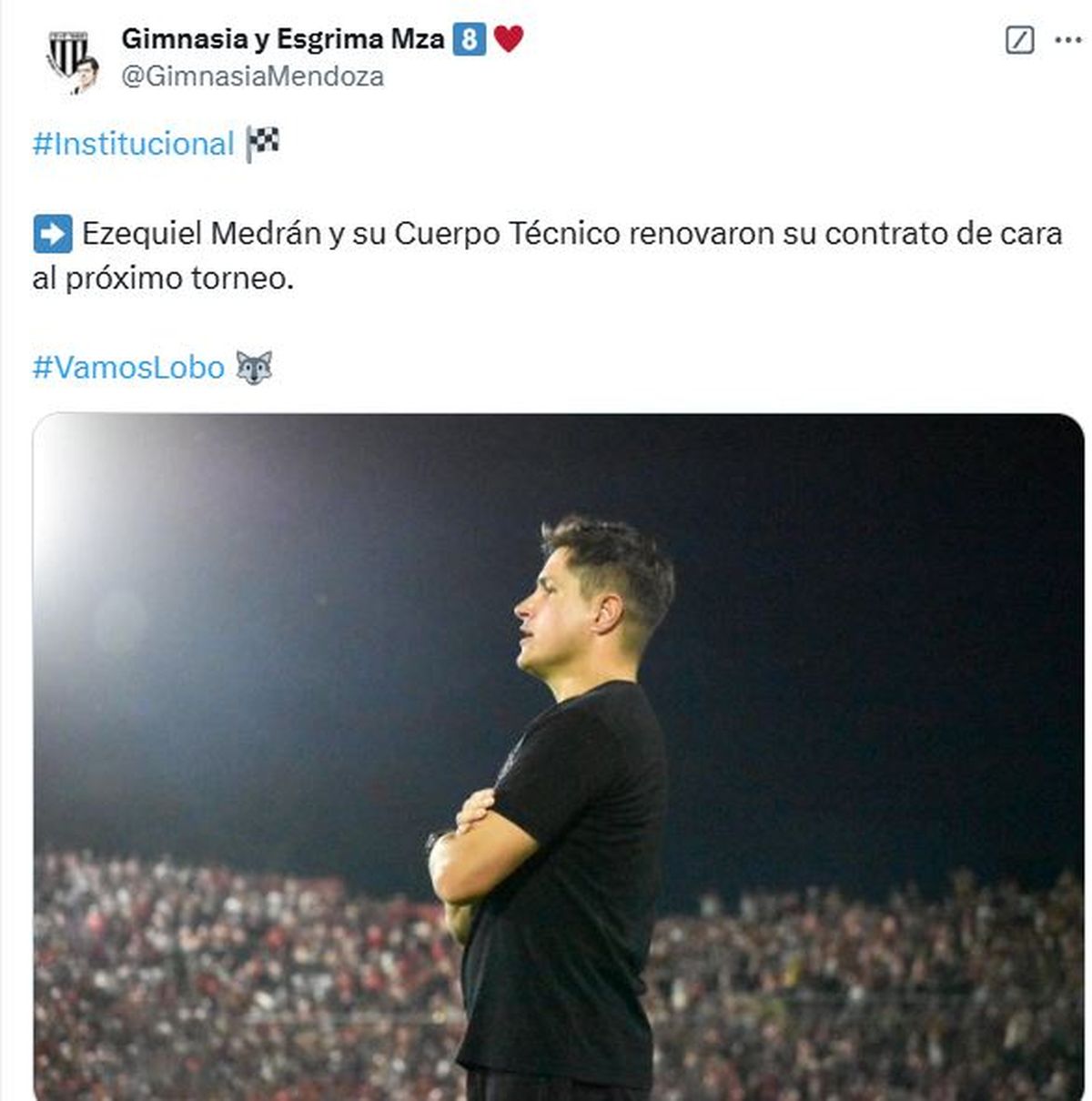Click the blue number 8 badge

pos(469,39)
